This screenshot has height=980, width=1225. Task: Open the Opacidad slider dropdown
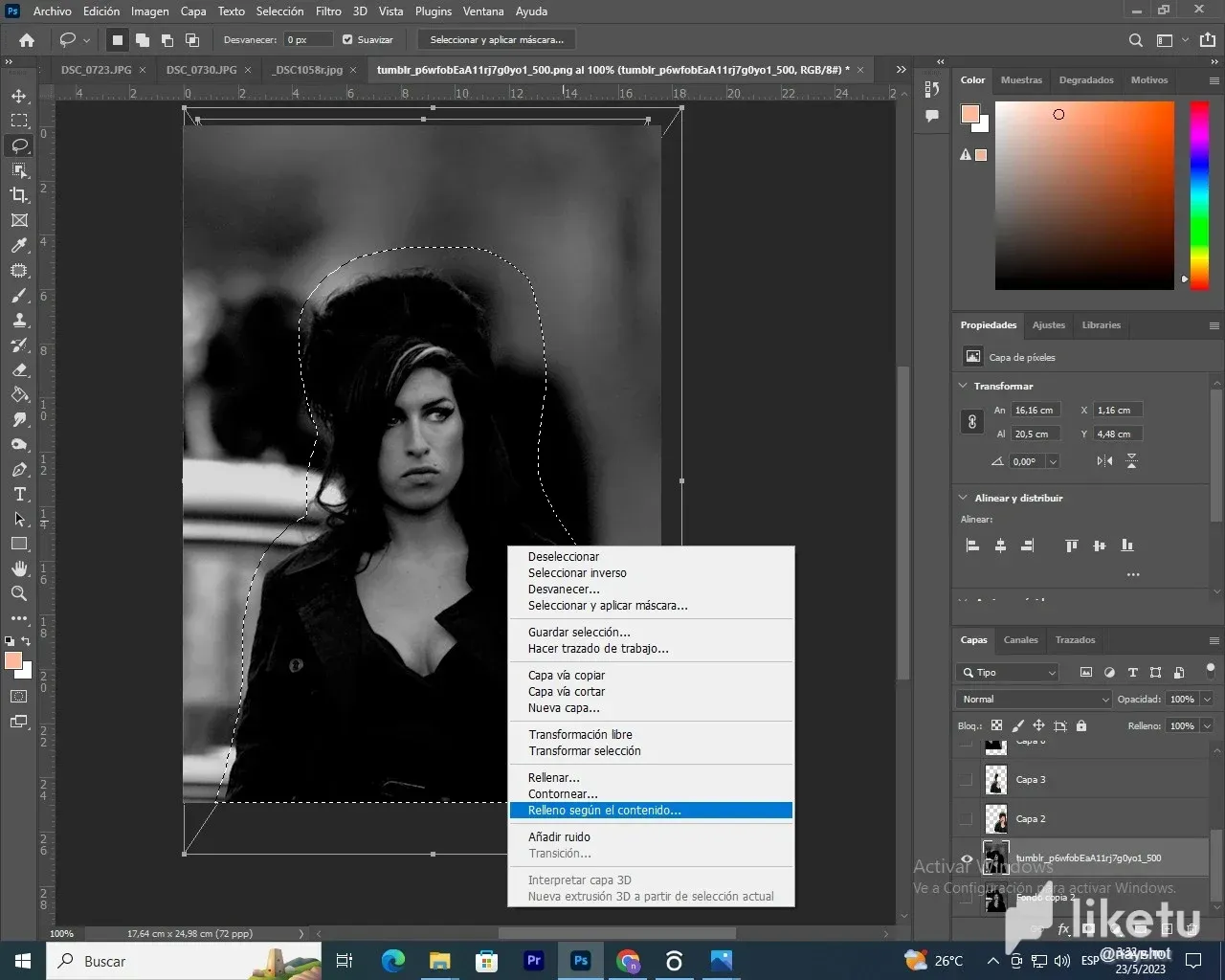1207,700
